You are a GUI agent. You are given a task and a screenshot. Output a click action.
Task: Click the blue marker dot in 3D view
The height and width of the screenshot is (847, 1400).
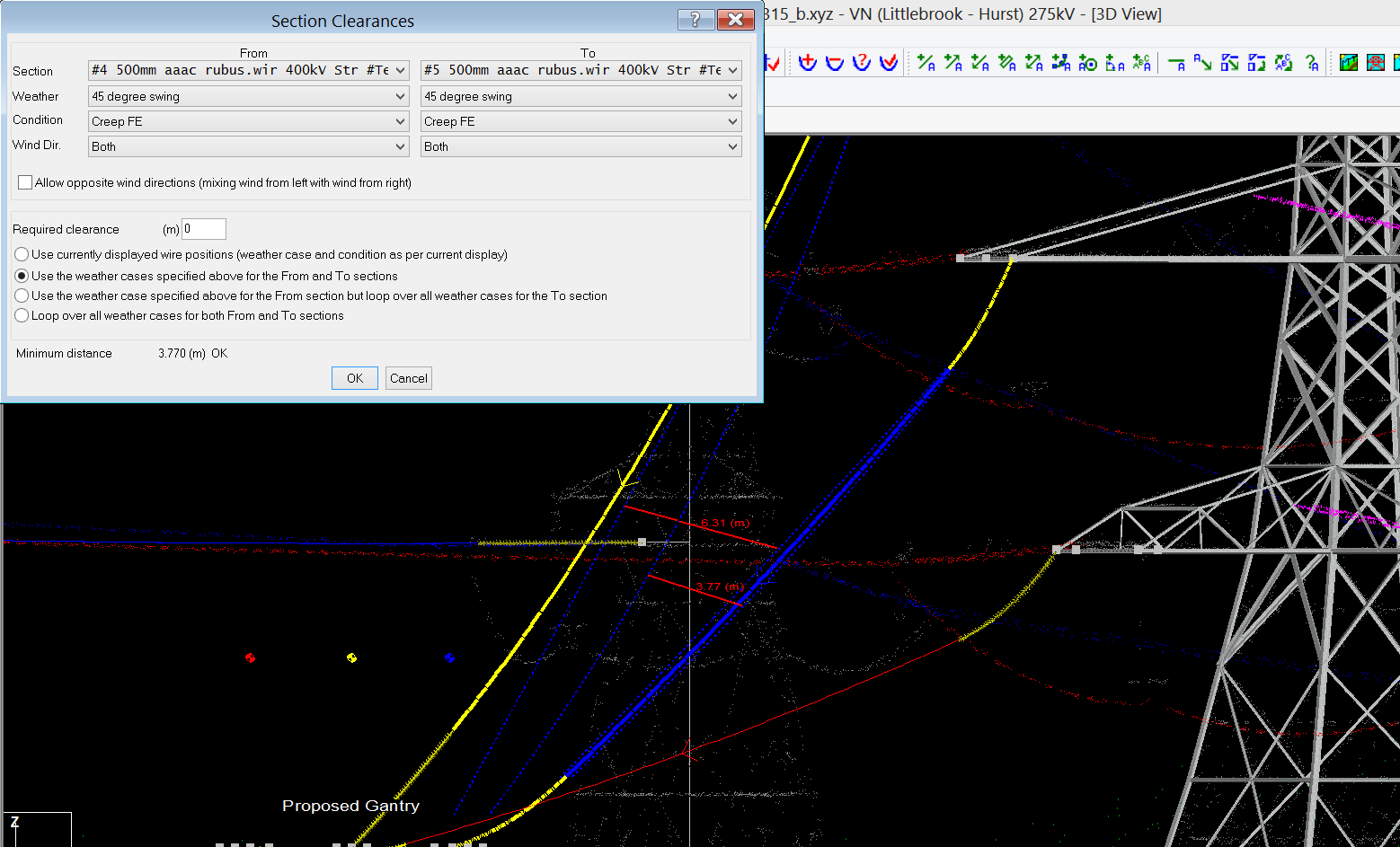449,657
